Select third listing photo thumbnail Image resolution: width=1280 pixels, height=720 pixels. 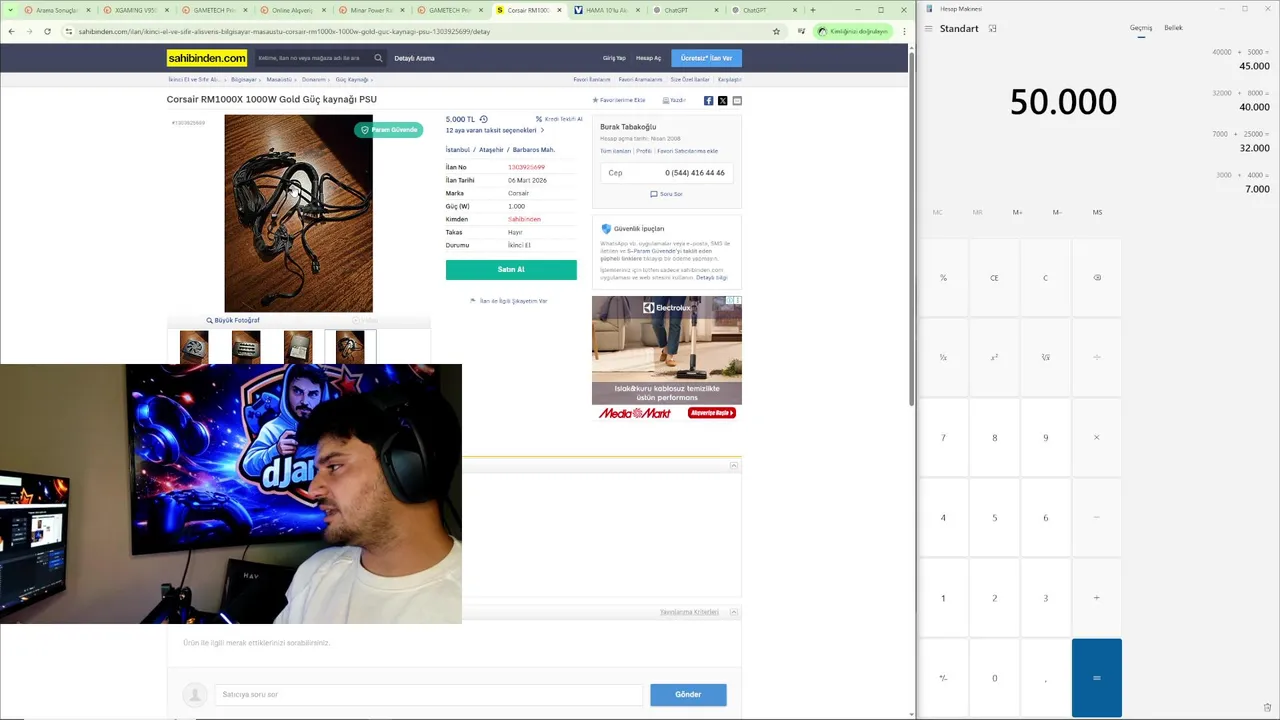coord(298,347)
